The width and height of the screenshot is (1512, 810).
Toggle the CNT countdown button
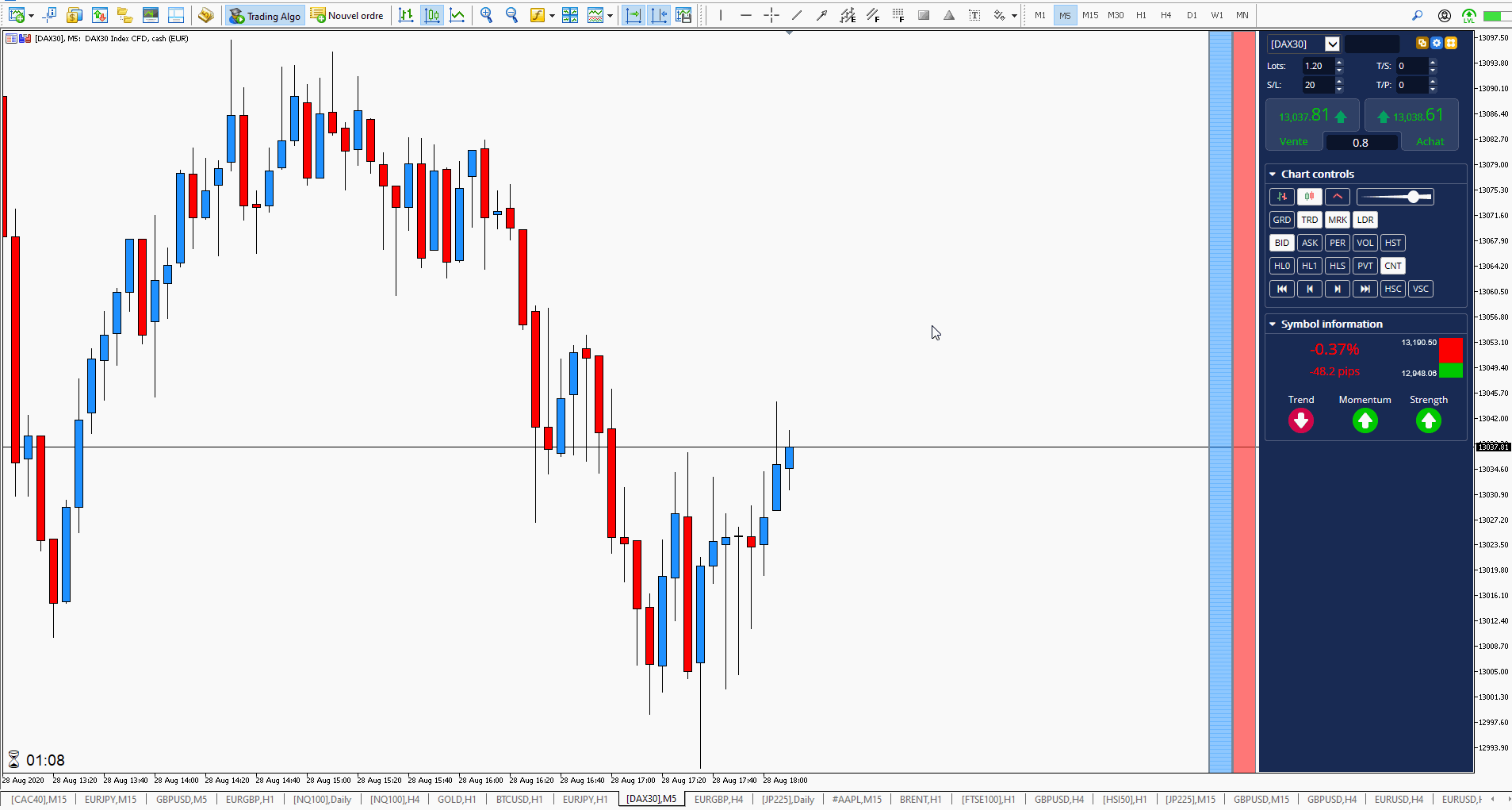tap(1393, 266)
